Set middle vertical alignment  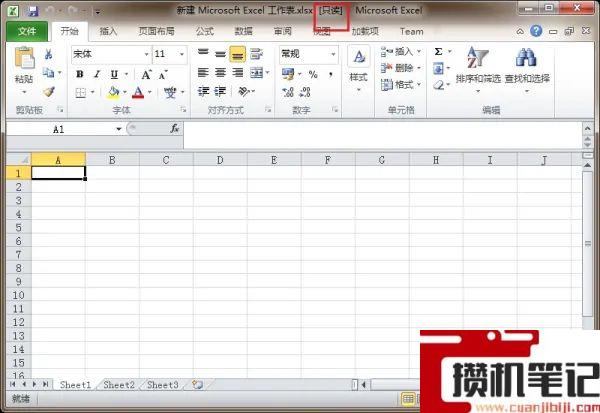point(220,54)
